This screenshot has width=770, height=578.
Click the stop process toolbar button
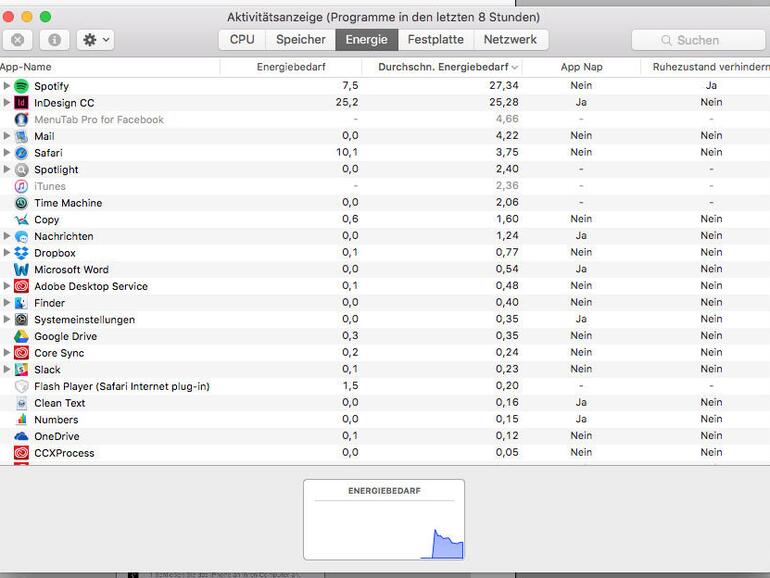click(x=18, y=40)
